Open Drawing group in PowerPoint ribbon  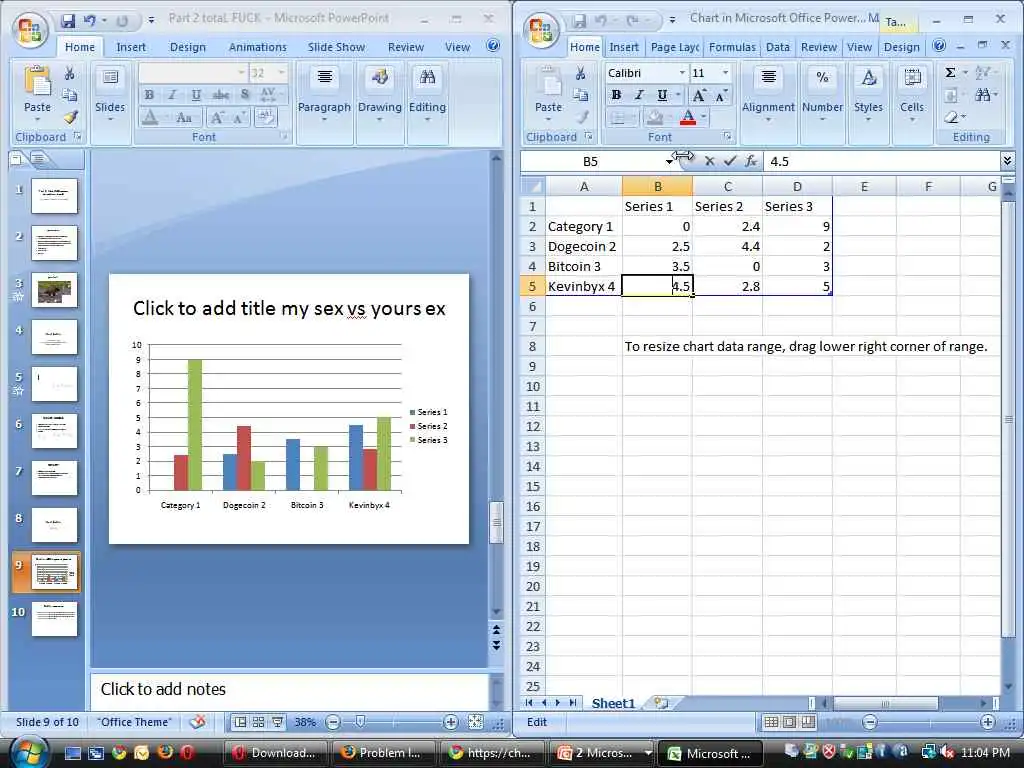tap(379, 94)
